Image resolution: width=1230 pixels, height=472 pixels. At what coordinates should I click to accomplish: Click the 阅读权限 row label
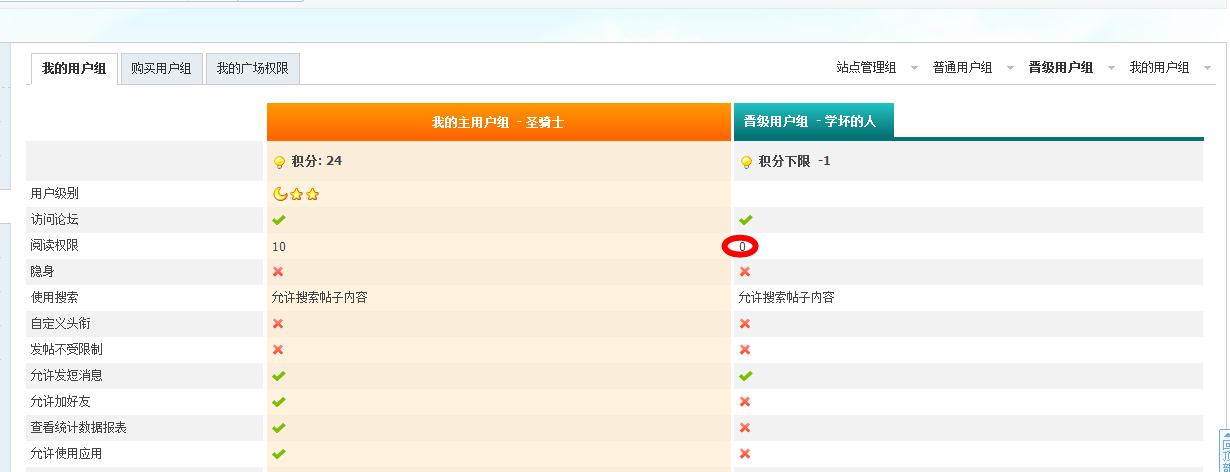click(x=54, y=246)
